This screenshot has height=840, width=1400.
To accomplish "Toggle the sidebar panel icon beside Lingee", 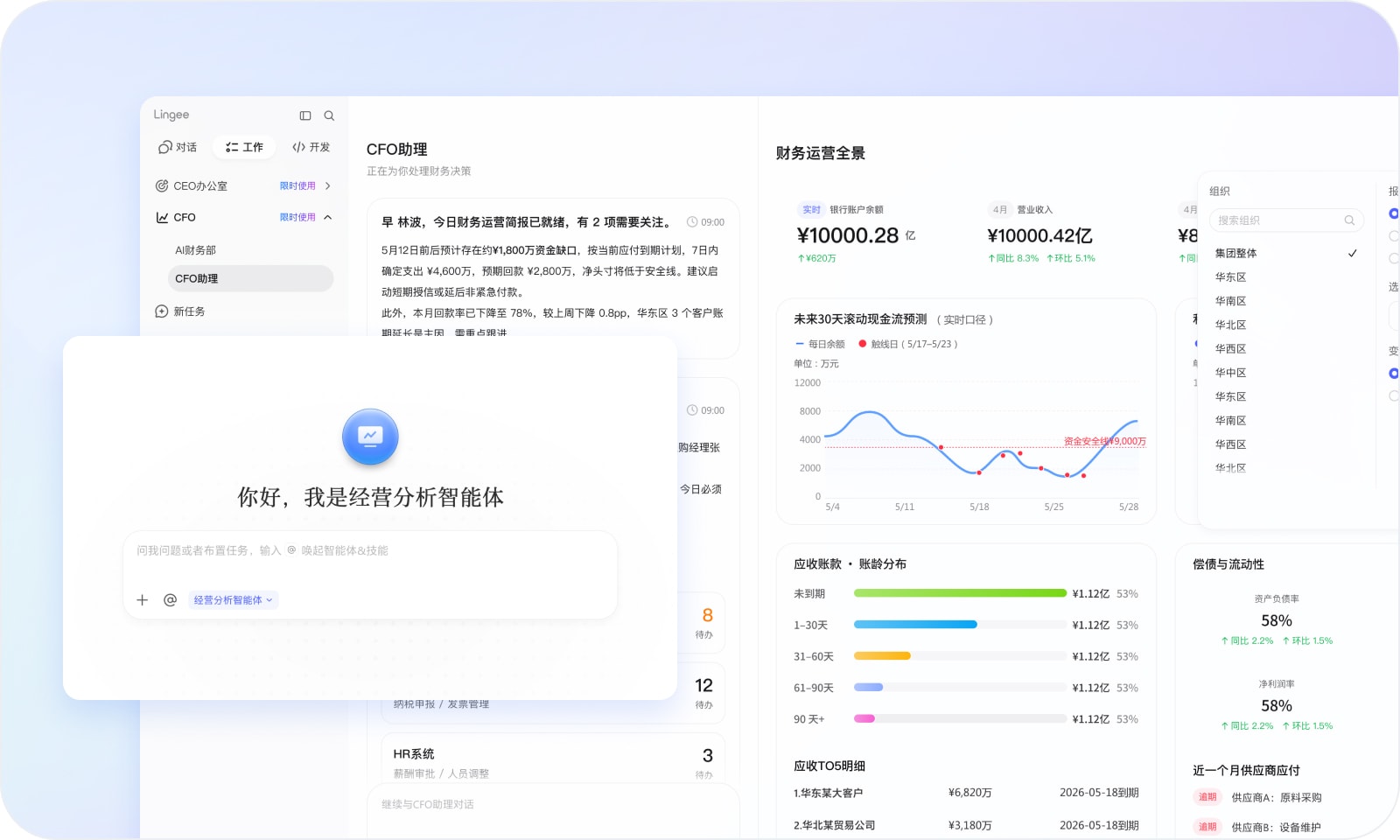I will pyautogui.click(x=305, y=115).
